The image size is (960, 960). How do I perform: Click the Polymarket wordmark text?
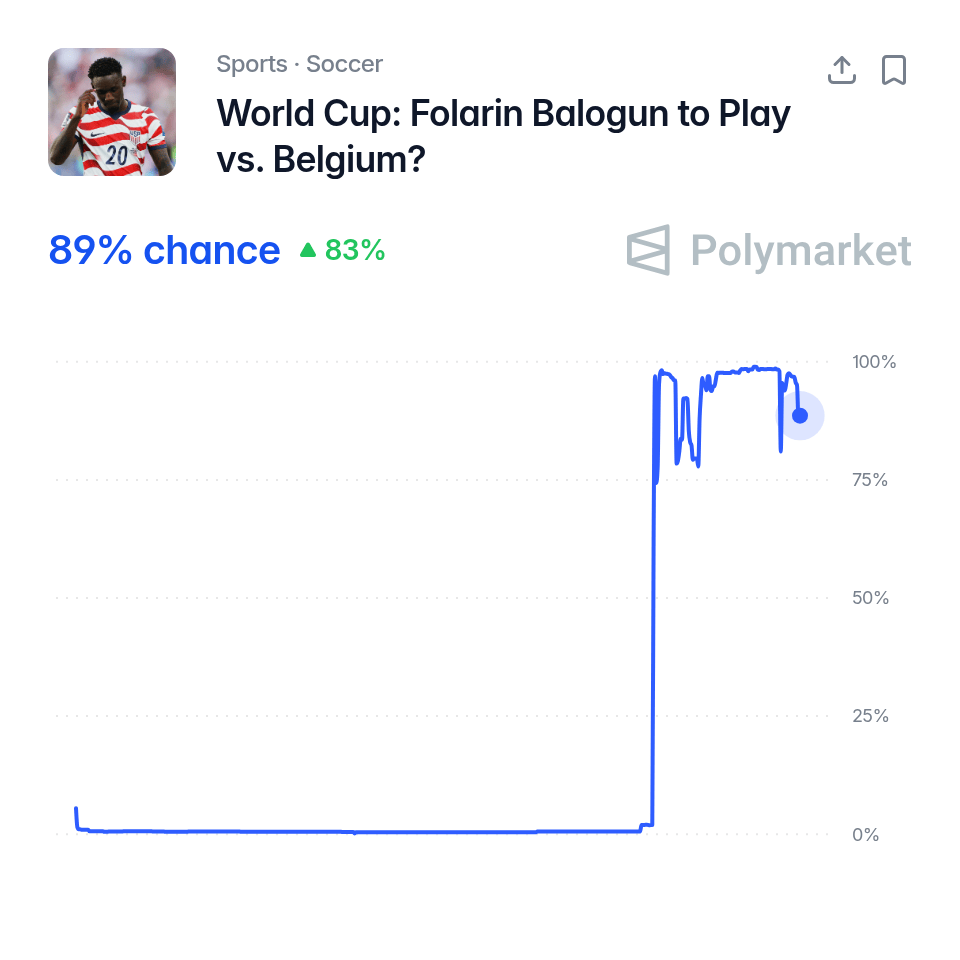click(801, 250)
